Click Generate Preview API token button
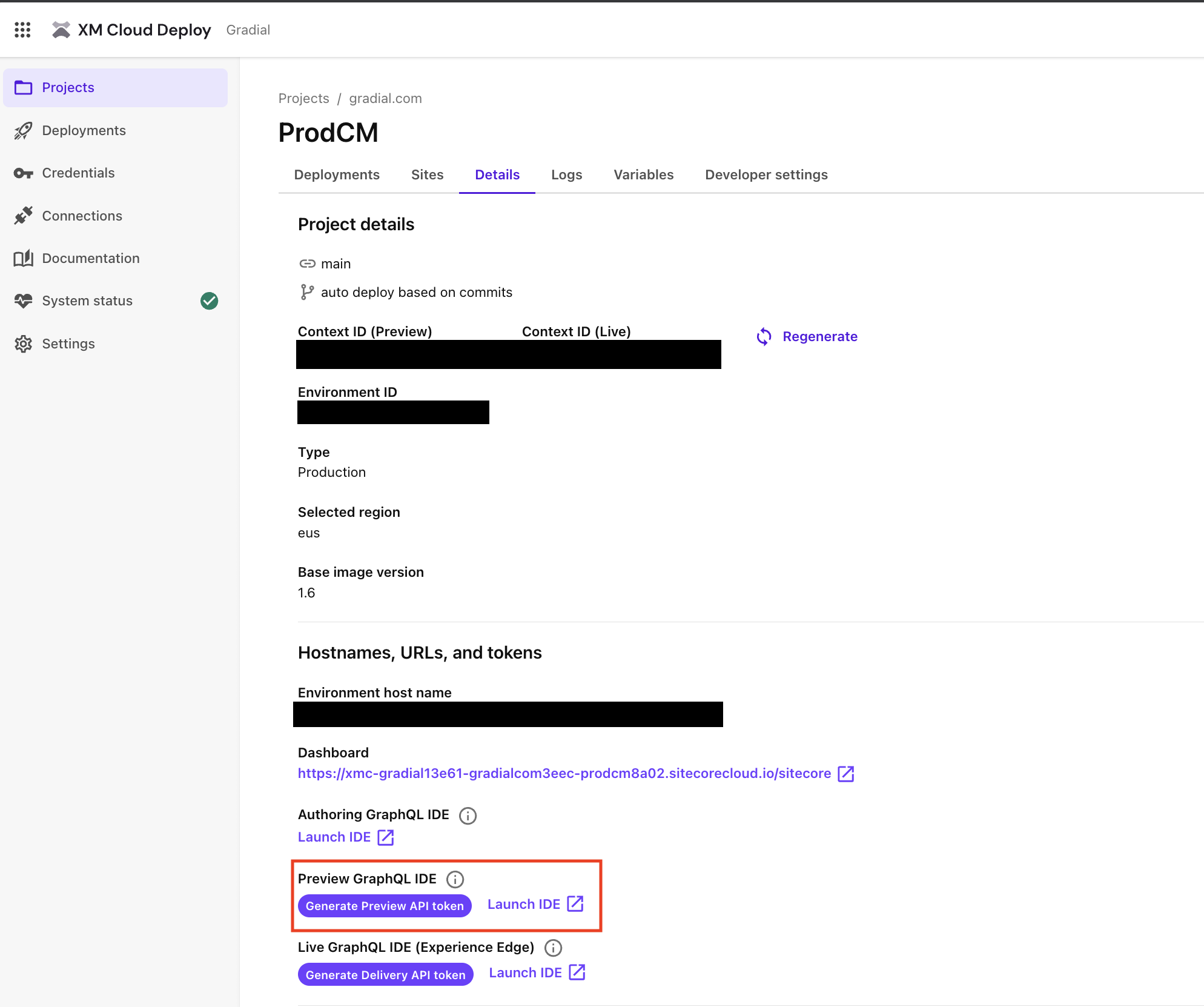 point(385,906)
